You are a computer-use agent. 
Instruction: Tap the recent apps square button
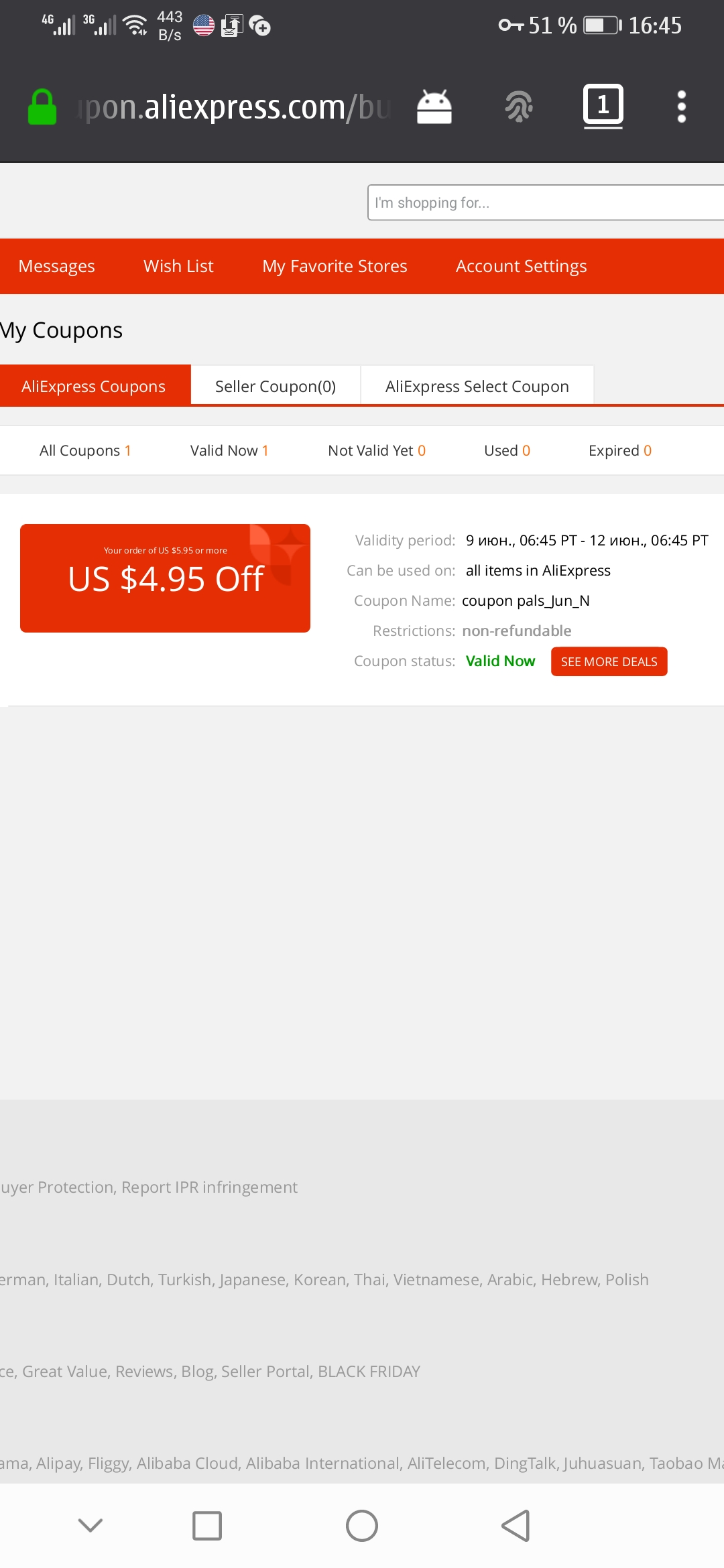[x=207, y=1526]
